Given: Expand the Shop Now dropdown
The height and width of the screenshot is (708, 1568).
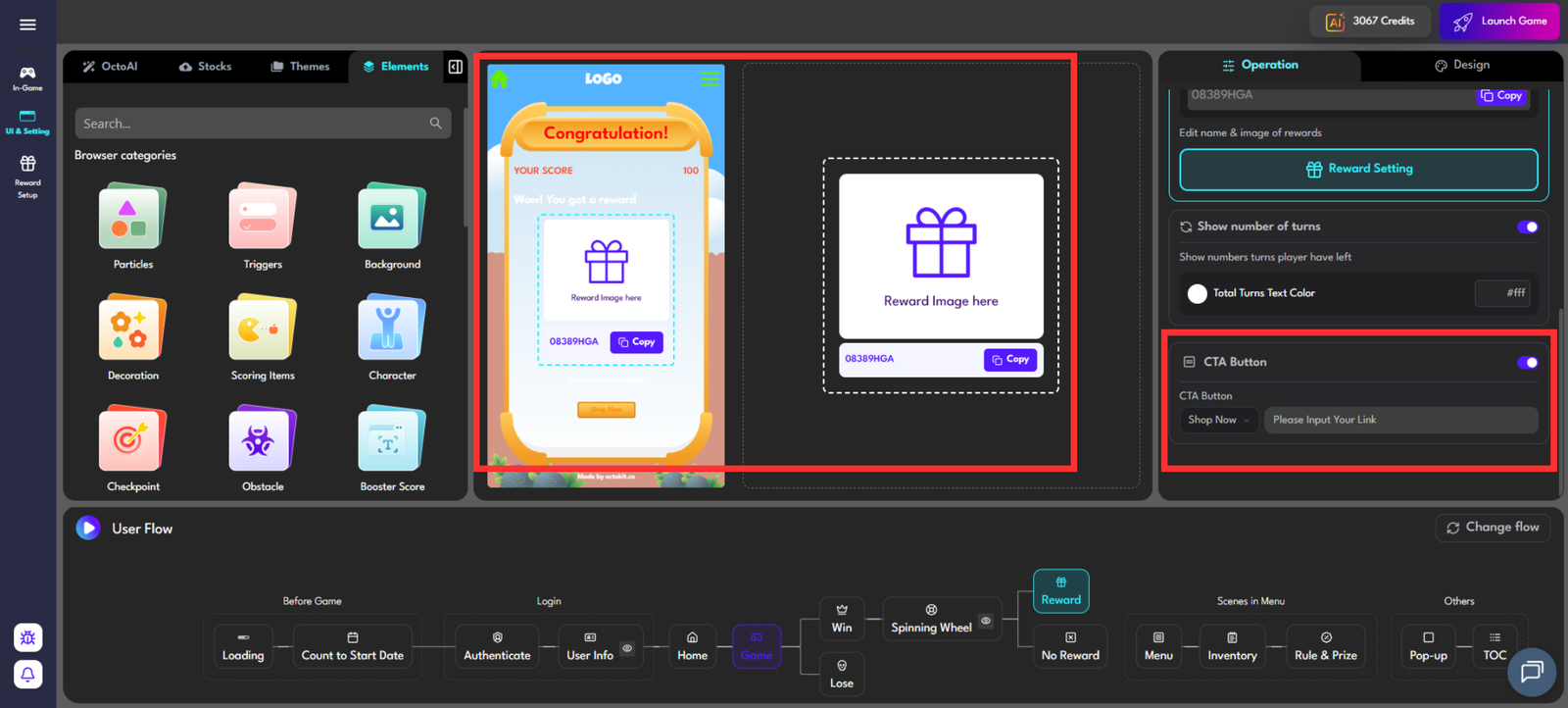Looking at the screenshot, I should point(1218,420).
